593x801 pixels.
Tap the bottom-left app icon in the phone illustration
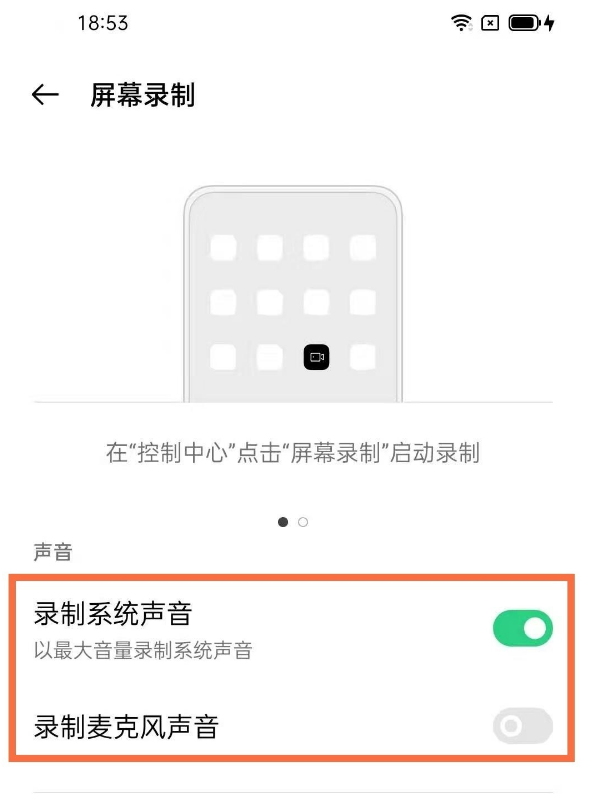click(222, 357)
